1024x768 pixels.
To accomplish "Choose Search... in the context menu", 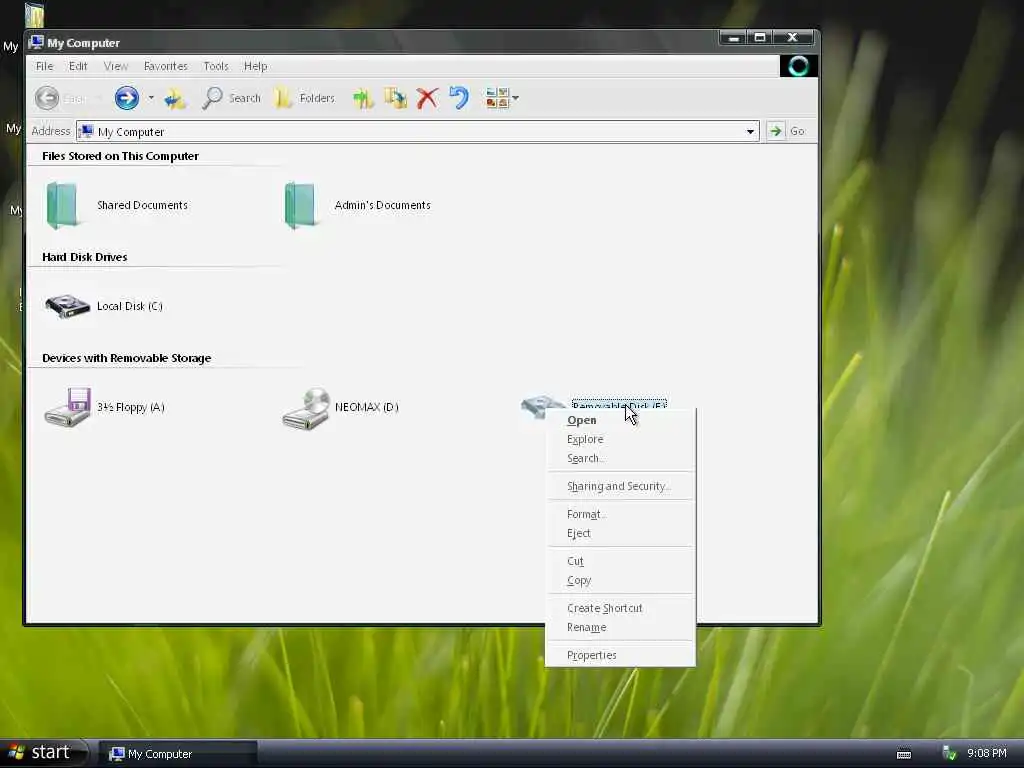I will tap(620, 458).
